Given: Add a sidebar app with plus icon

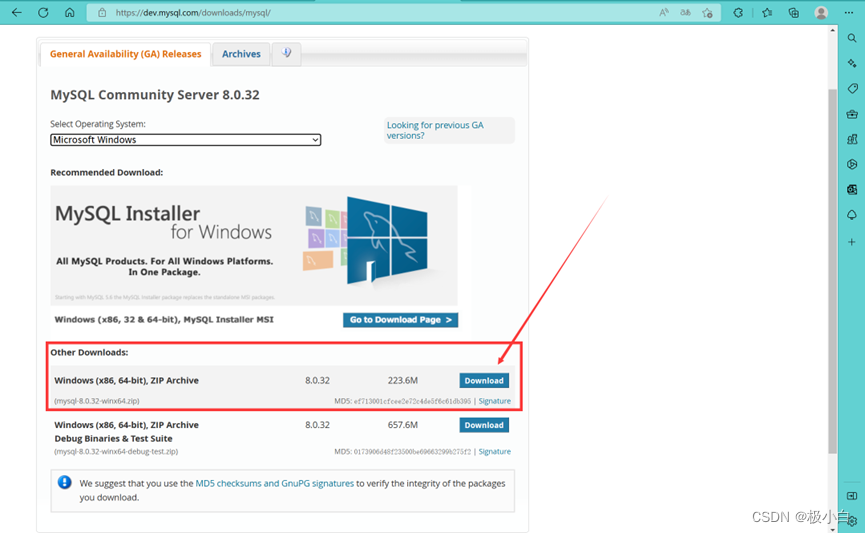Looking at the screenshot, I should pos(852,242).
